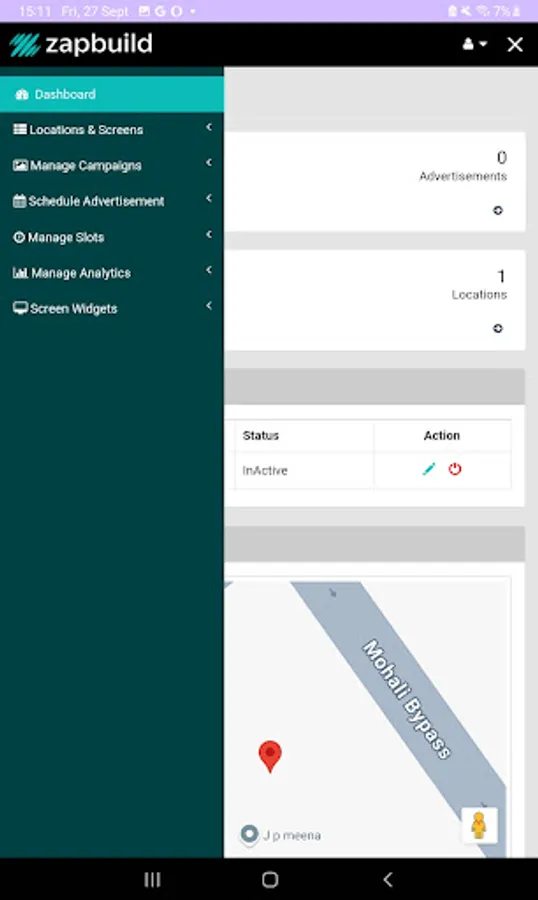The height and width of the screenshot is (900, 538).
Task: Open the Dashboard menu item
Action: [x=112, y=94]
